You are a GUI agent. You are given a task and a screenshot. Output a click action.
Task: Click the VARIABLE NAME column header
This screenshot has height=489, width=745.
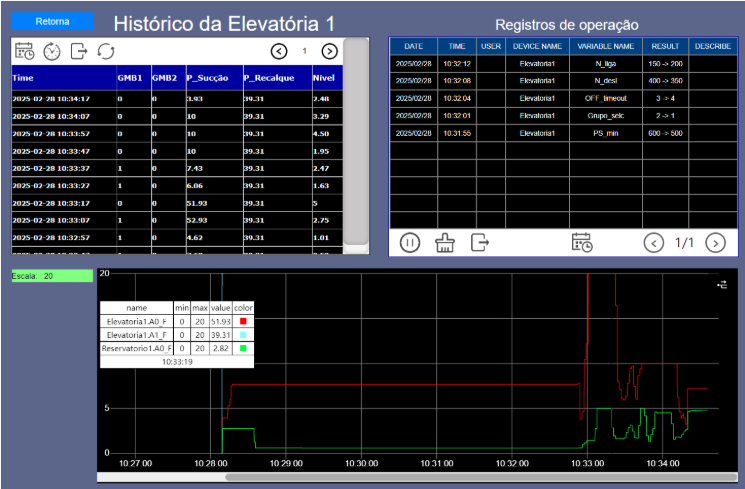coord(605,46)
